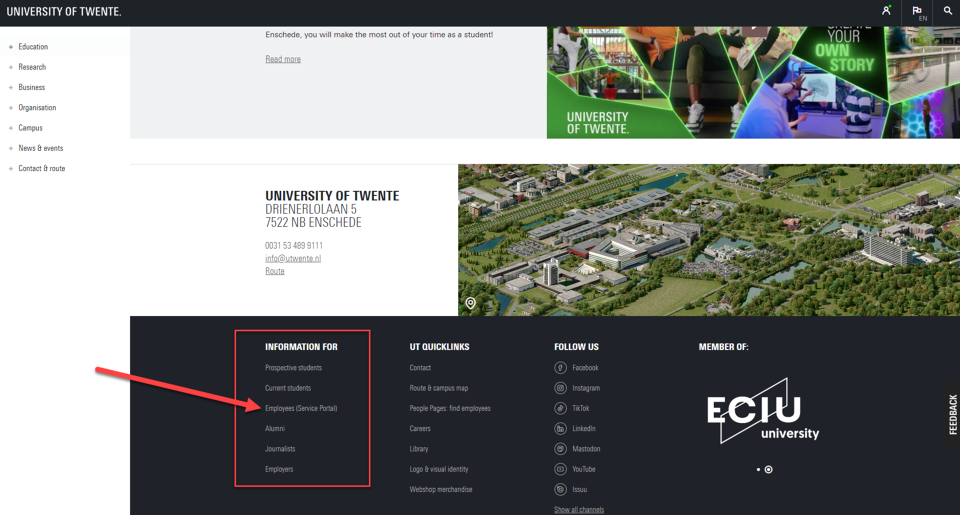Click the map location pin icon
The height and width of the screenshot is (515, 960).
pyautogui.click(x=470, y=303)
